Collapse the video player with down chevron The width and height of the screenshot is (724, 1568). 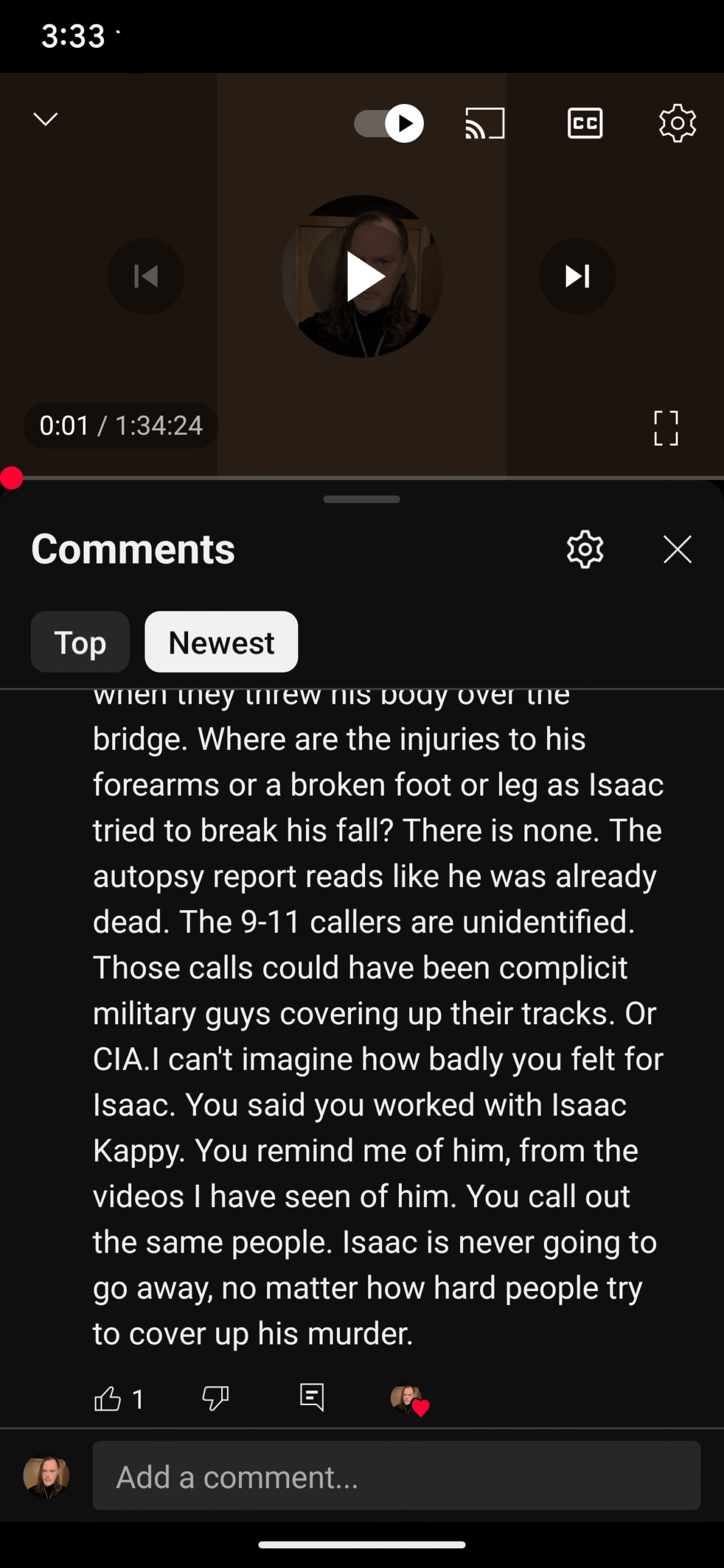coord(45,119)
